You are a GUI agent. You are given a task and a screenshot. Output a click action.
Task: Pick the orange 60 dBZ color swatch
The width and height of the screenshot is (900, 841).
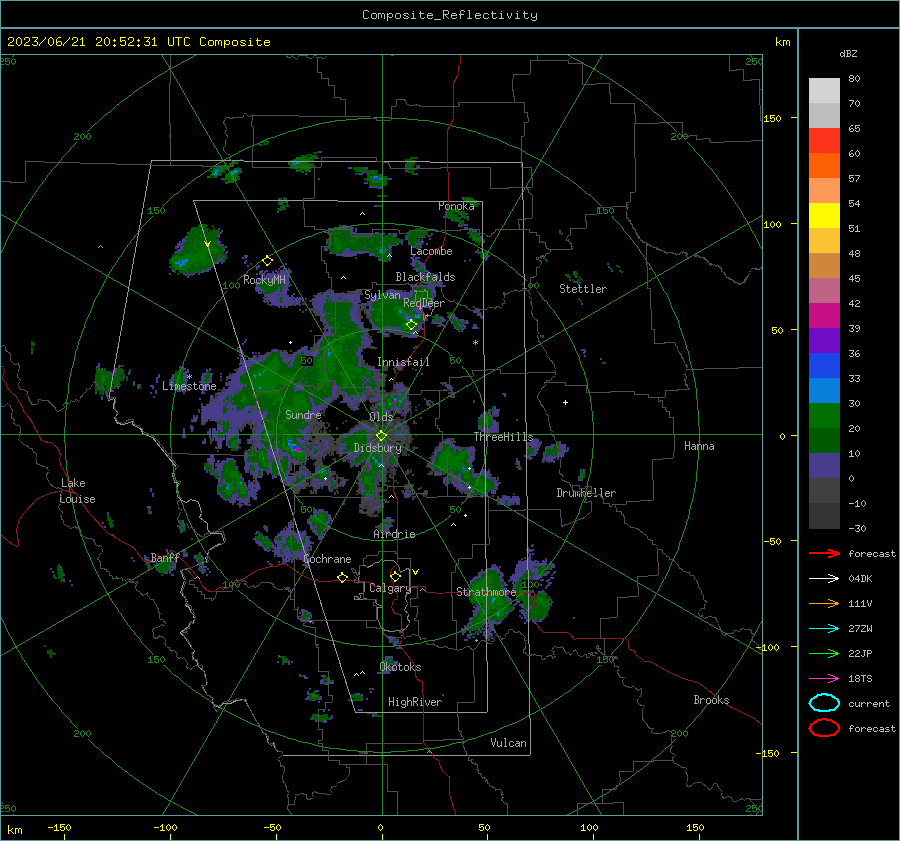point(824,165)
